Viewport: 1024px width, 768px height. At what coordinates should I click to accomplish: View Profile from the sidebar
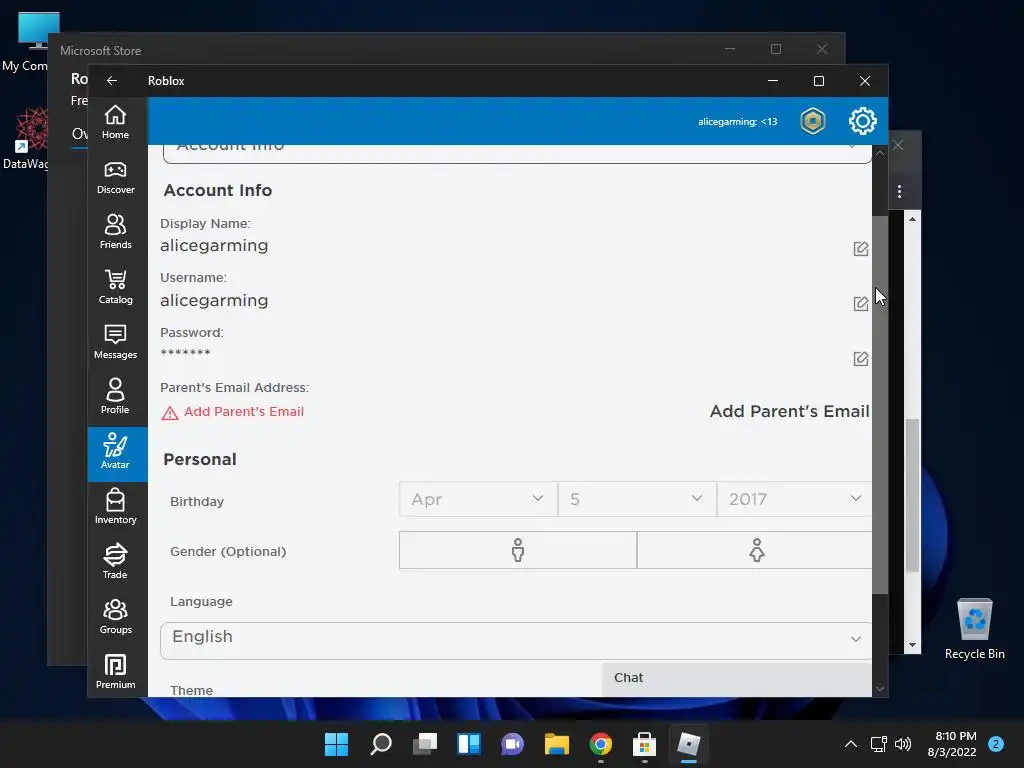(x=116, y=397)
